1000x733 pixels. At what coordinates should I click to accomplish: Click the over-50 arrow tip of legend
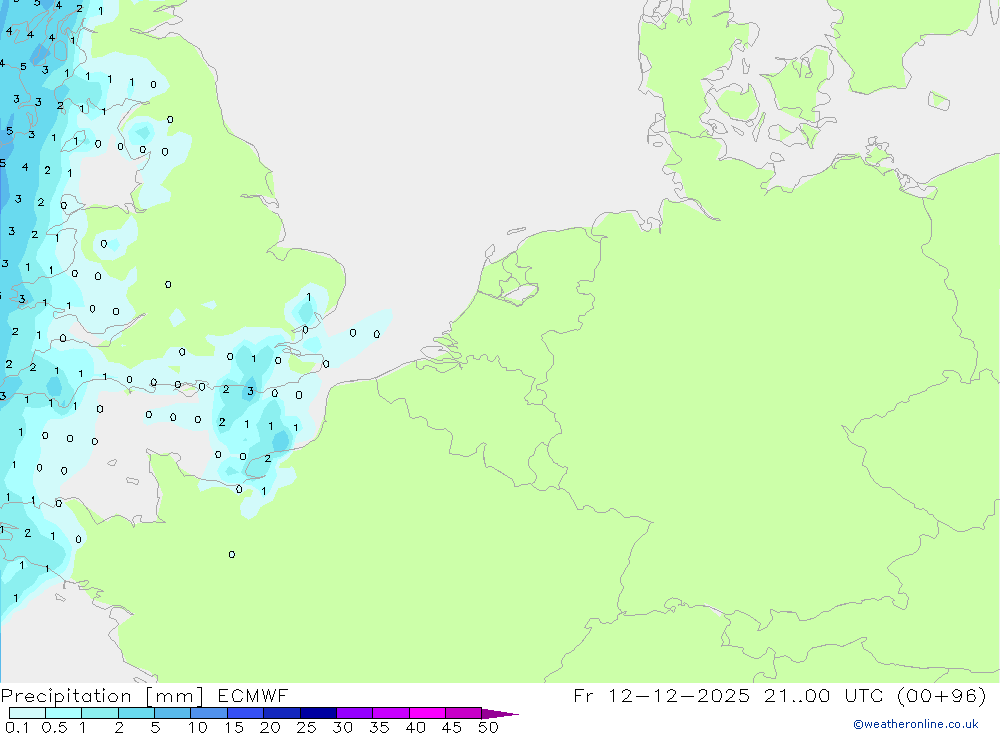(500, 714)
